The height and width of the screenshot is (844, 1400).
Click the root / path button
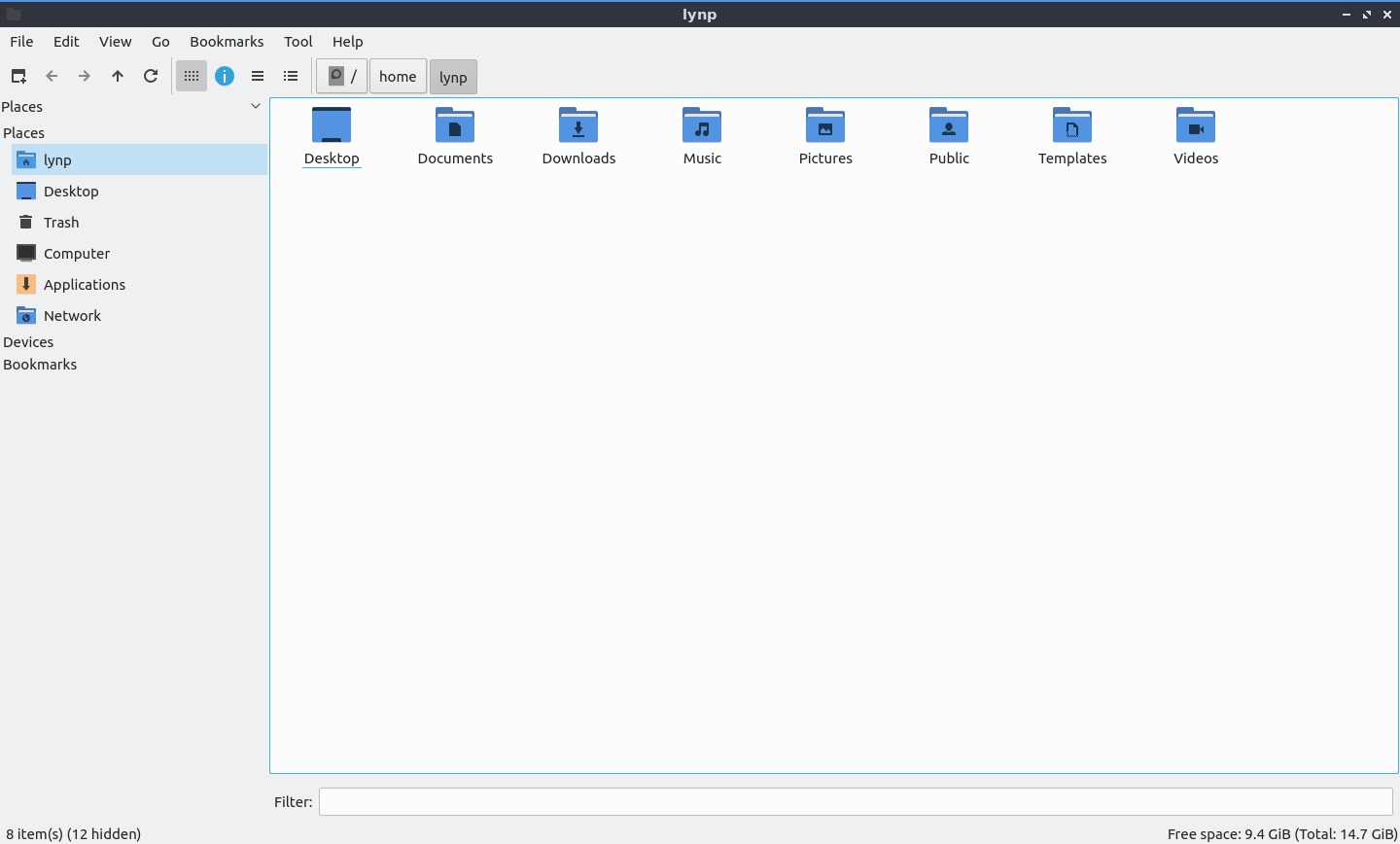(342, 77)
